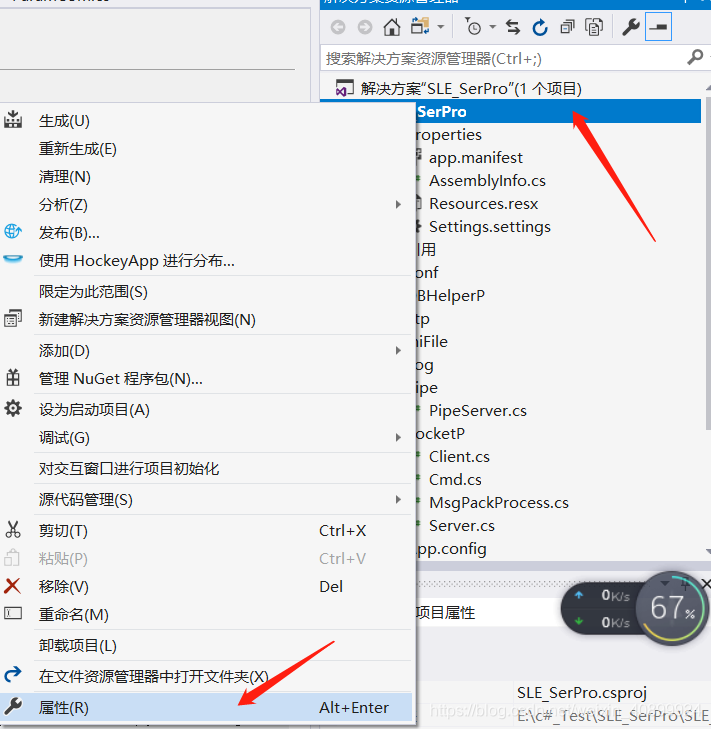Open pending changes filter dropdown arrow

point(492,27)
